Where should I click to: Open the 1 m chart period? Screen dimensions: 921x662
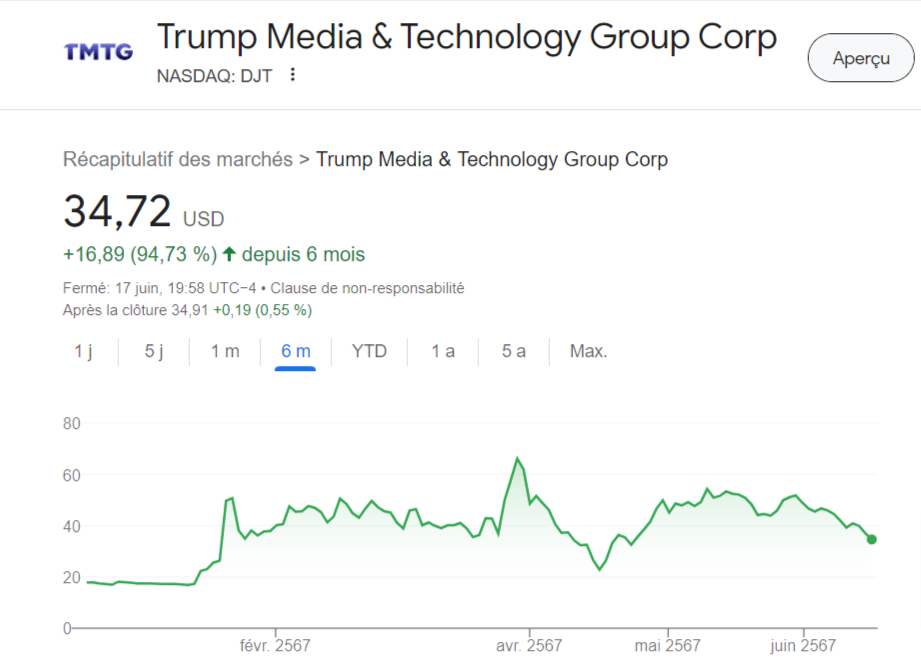[x=224, y=351]
